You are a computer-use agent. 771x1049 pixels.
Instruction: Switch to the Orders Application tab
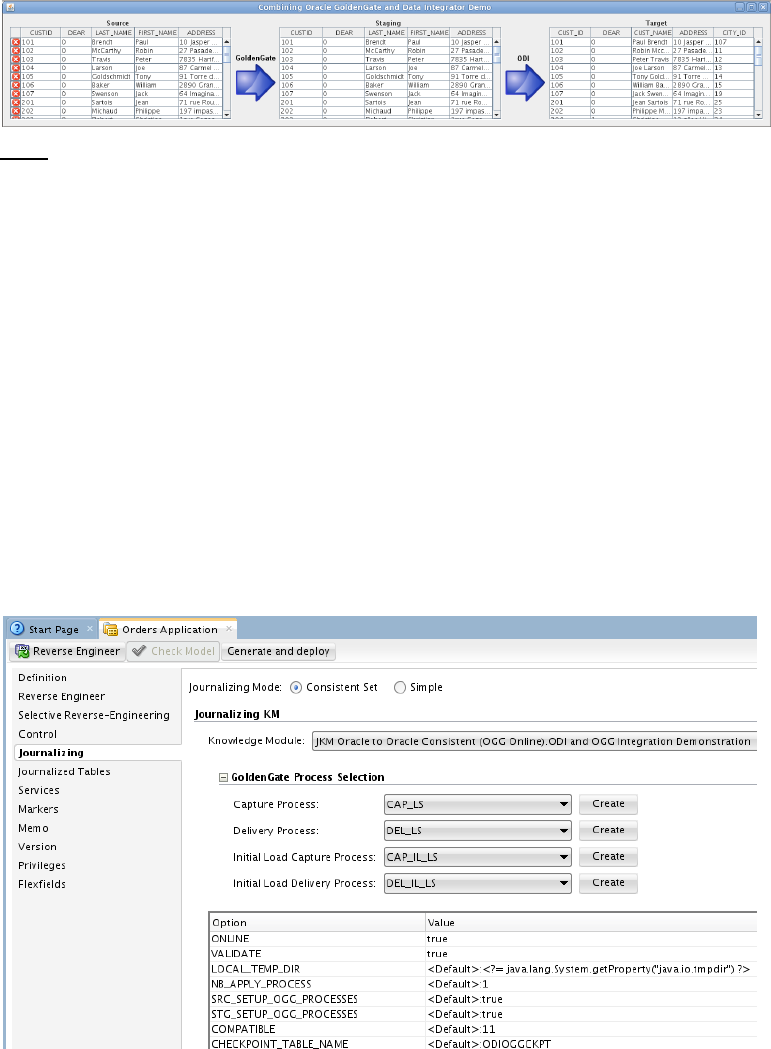(169, 630)
